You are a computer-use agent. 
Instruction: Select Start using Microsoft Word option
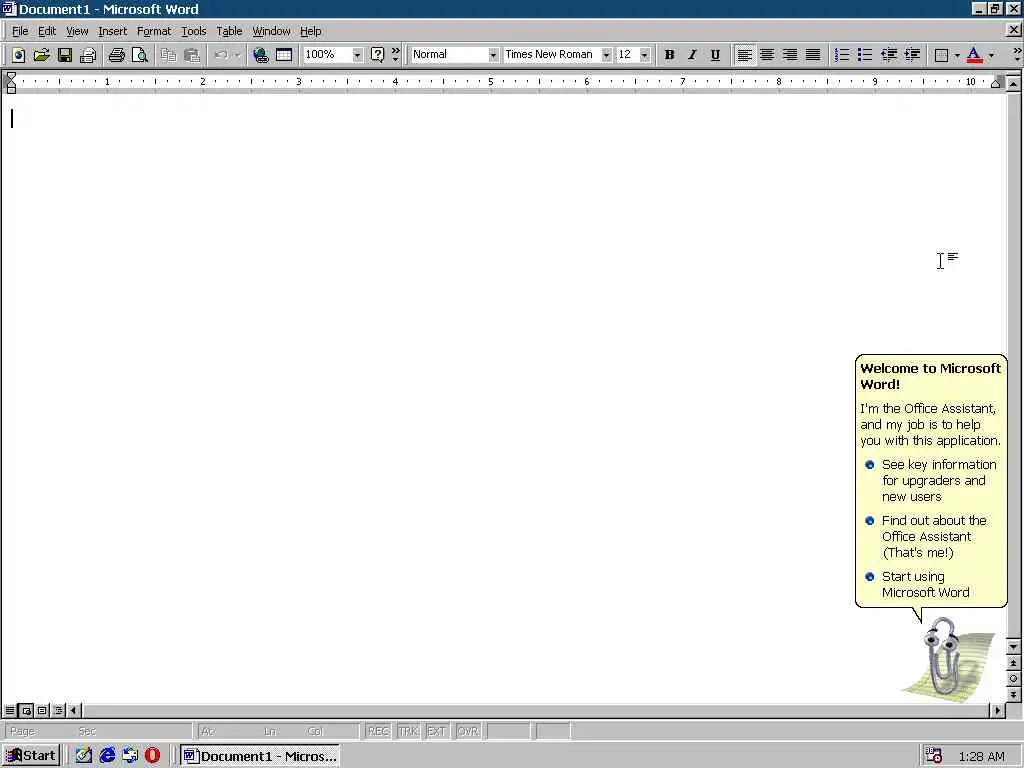point(918,584)
